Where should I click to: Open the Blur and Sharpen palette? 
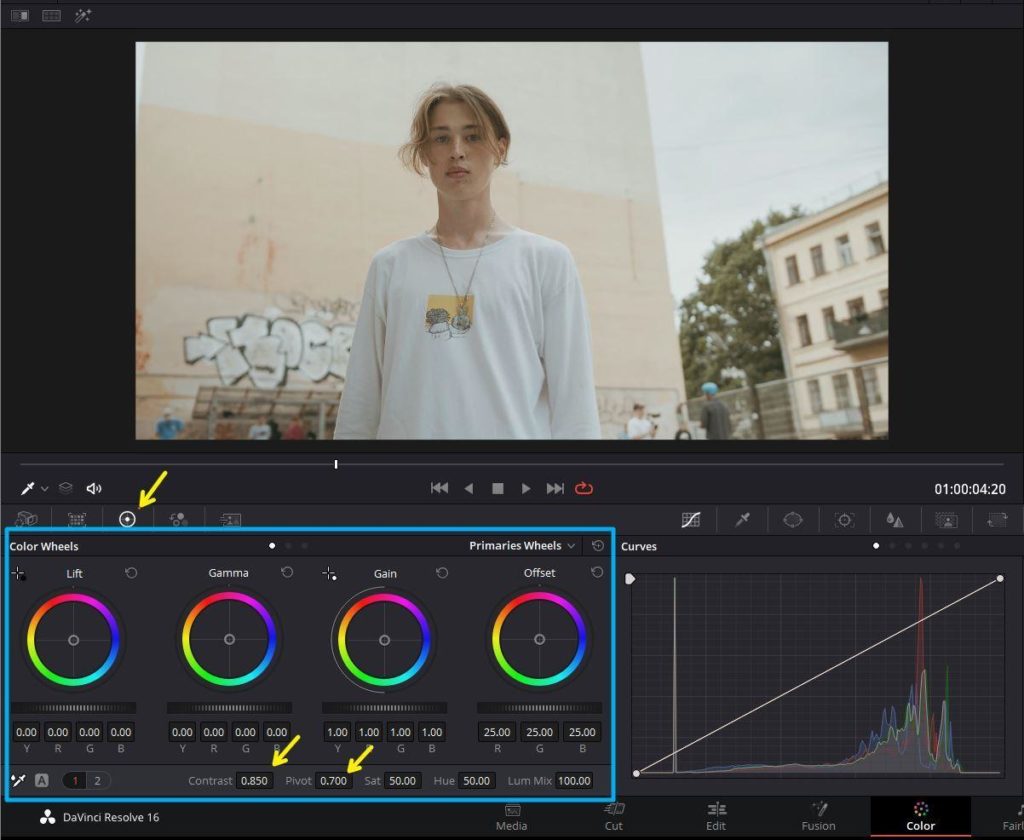[x=895, y=520]
